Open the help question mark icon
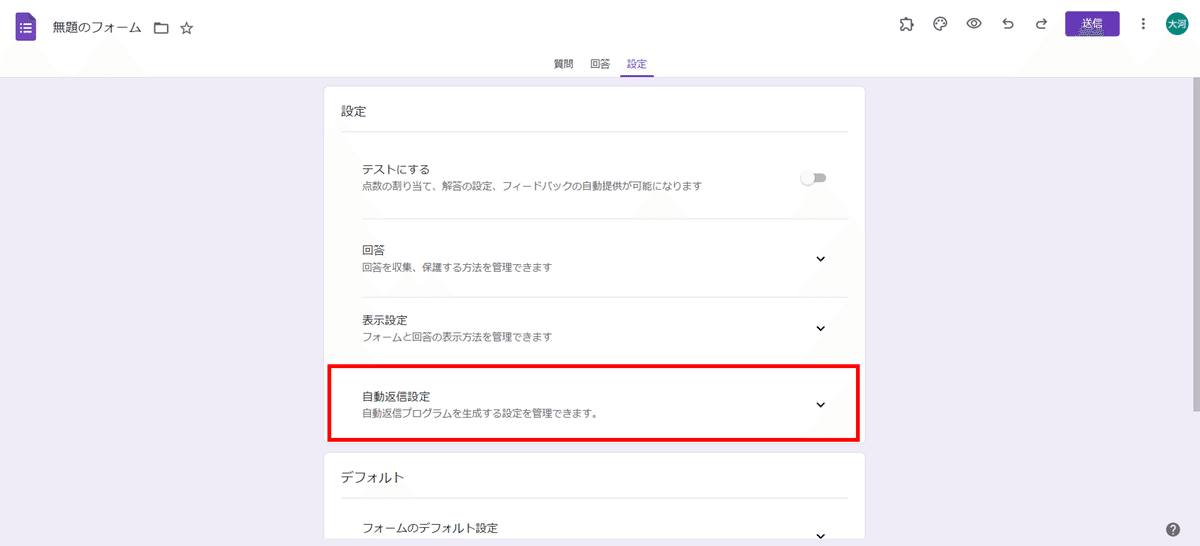 tap(1173, 529)
